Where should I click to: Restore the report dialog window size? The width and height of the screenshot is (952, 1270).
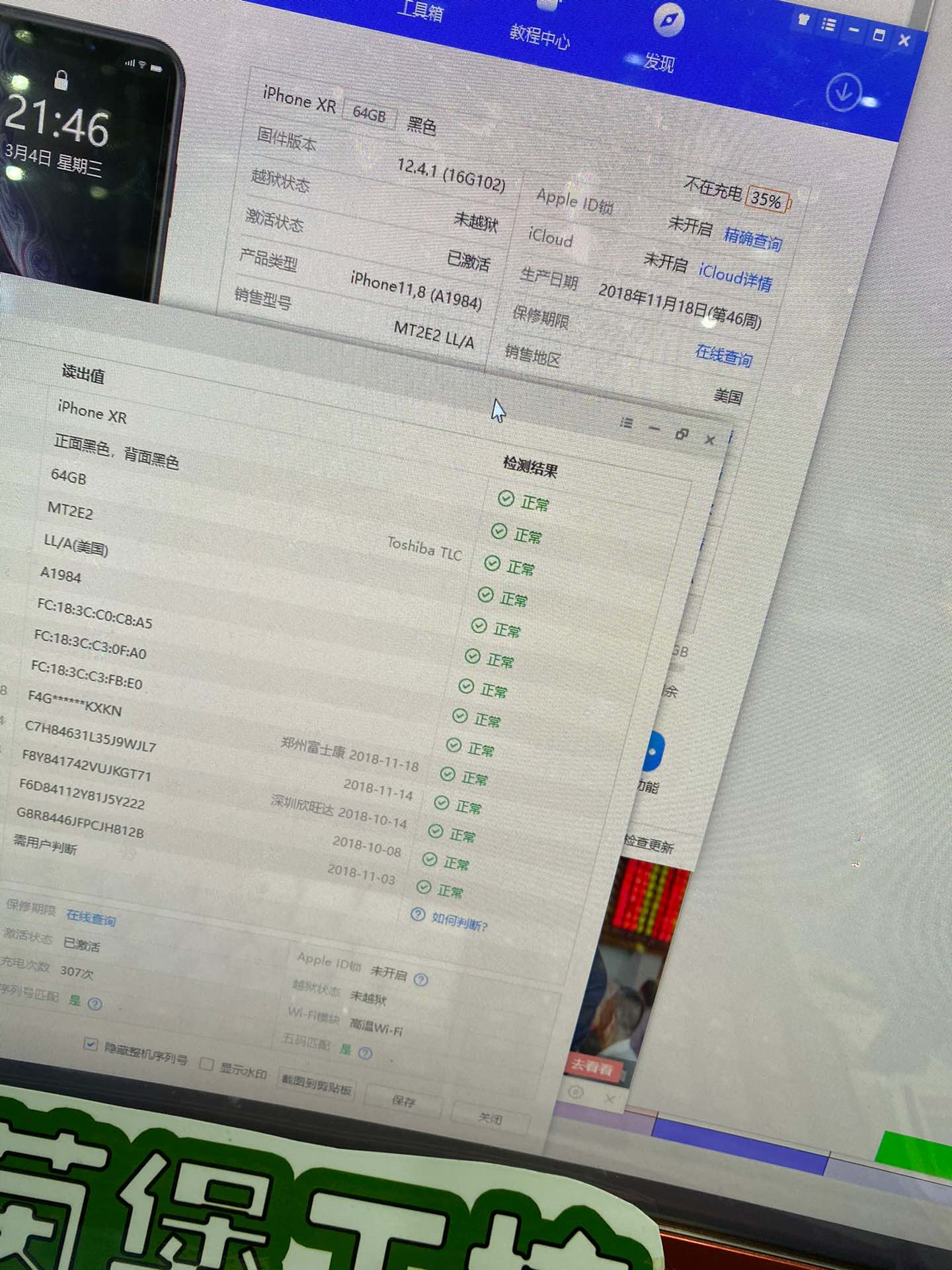(x=682, y=435)
